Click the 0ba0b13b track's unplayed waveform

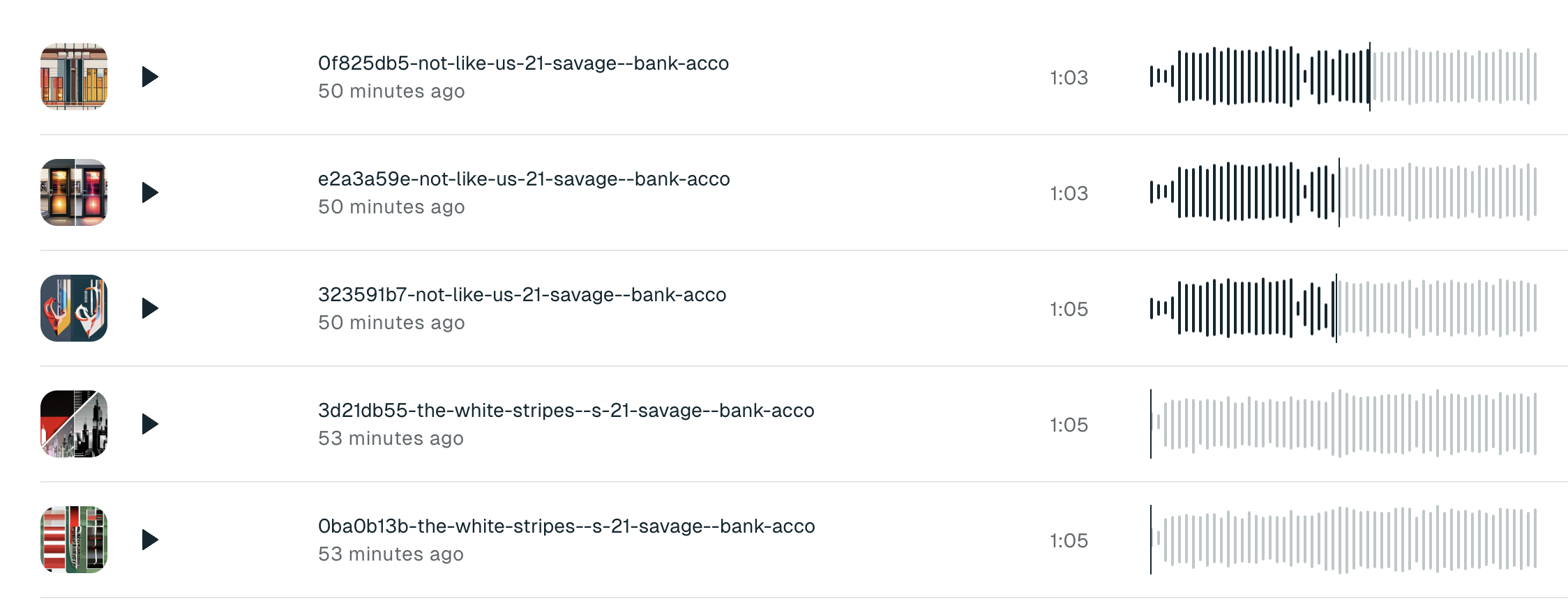[1343, 540]
